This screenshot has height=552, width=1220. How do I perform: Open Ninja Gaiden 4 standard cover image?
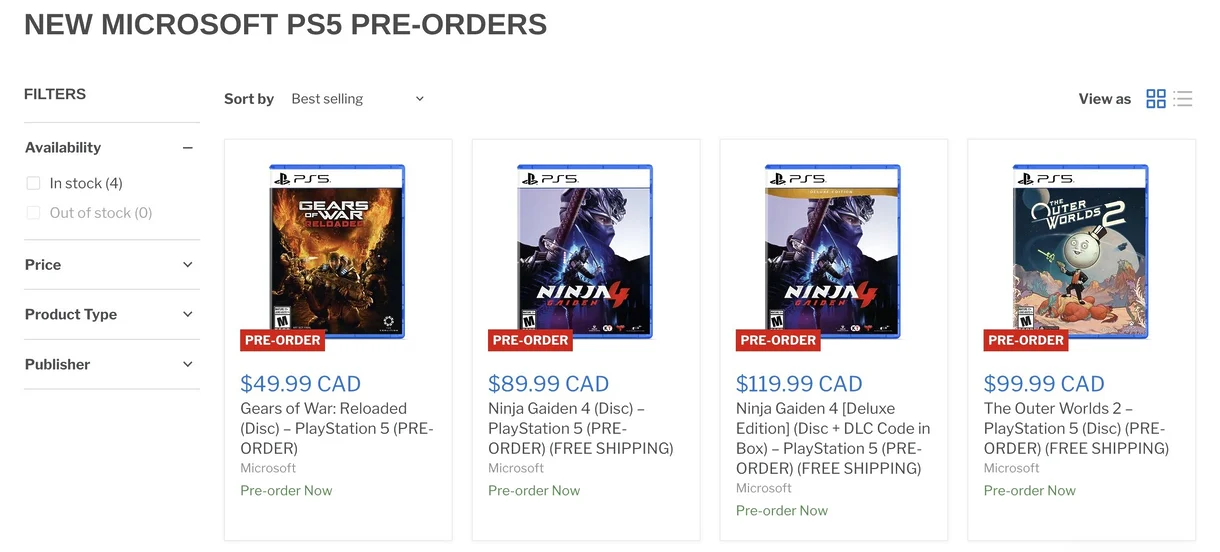[x=586, y=252]
